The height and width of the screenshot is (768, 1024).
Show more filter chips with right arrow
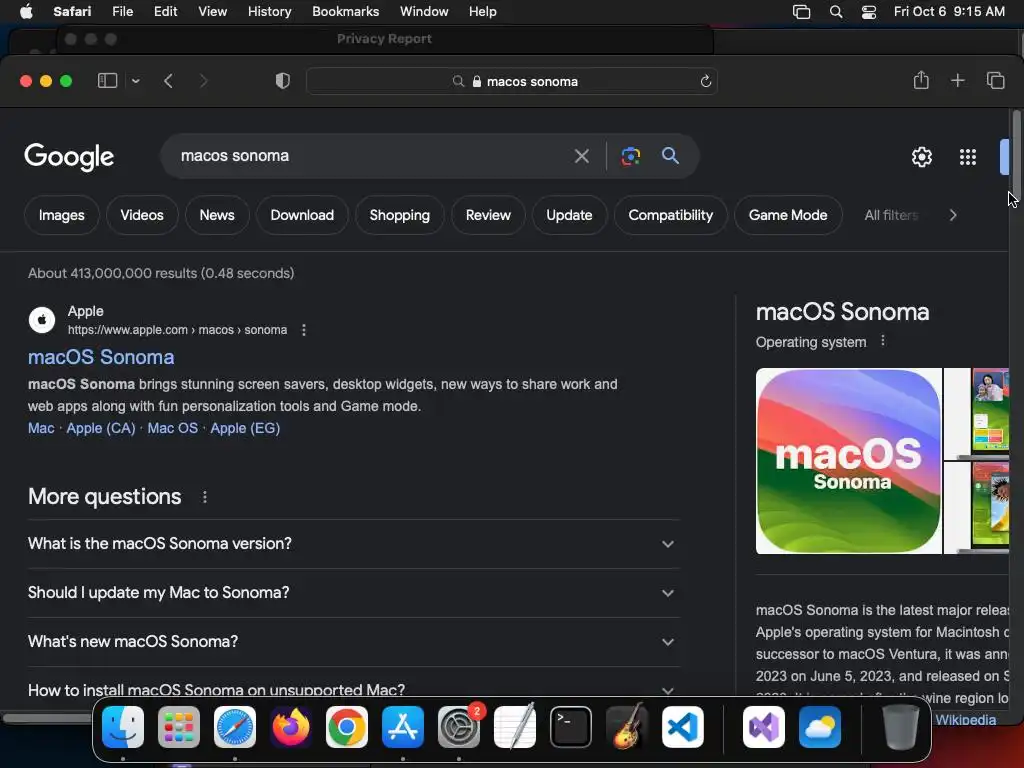(x=953, y=215)
